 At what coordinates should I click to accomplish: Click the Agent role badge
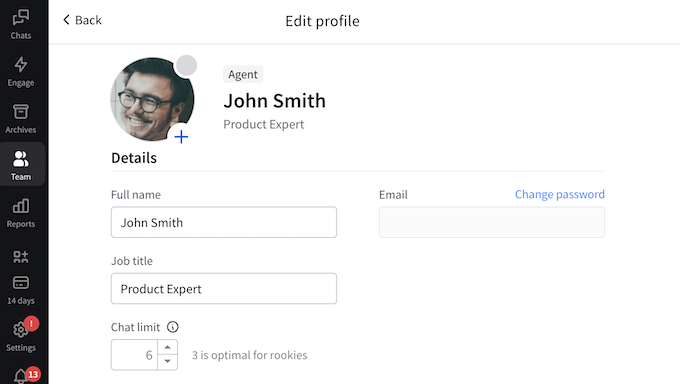click(x=243, y=74)
